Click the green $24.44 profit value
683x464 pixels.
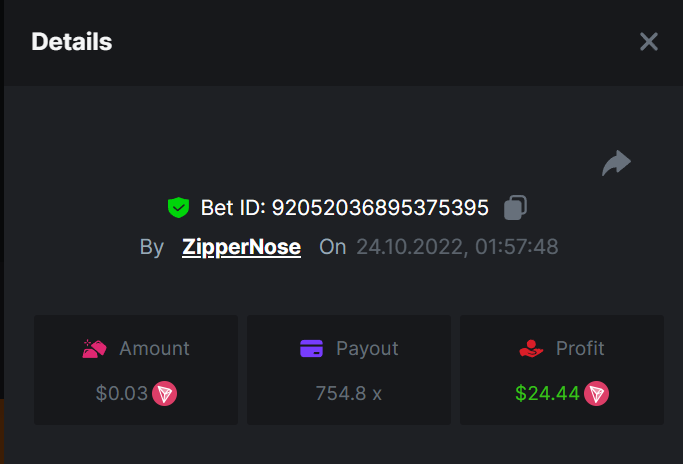pyautogui.click(x=547, y=393)
